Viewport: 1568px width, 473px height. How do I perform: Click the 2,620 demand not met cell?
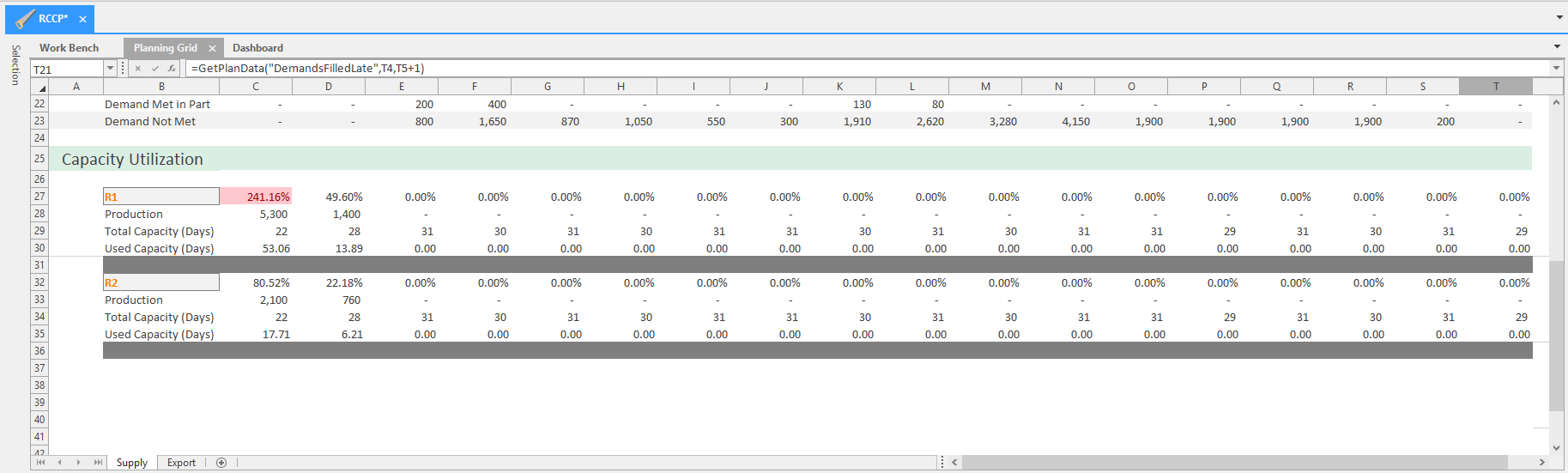pos(912,121)
